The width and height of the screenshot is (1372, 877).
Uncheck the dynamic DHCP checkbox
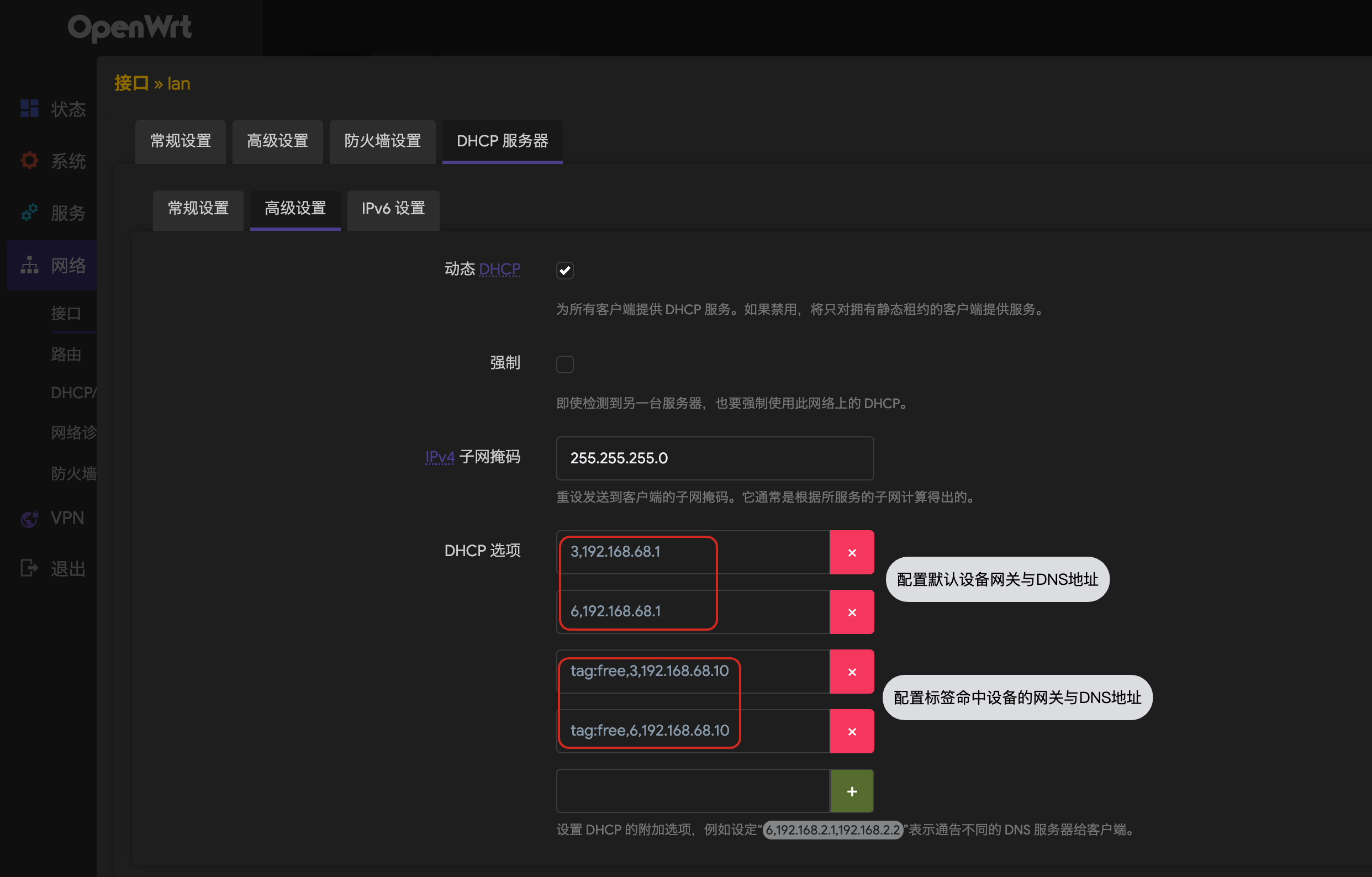pyautogui.click(x=564, y=270)
